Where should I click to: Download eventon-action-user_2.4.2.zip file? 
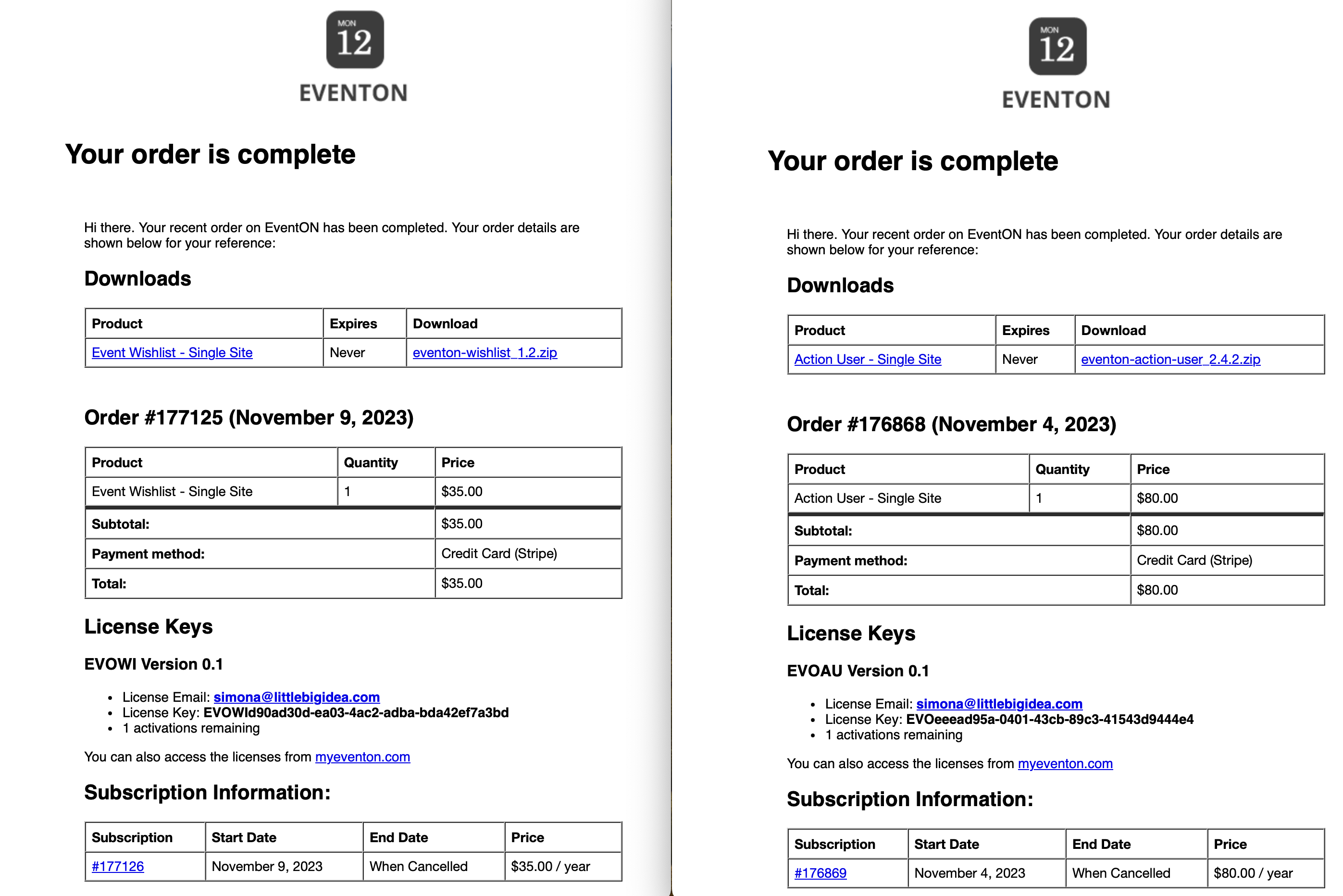pyautogui.click(x=1170, y=360)
